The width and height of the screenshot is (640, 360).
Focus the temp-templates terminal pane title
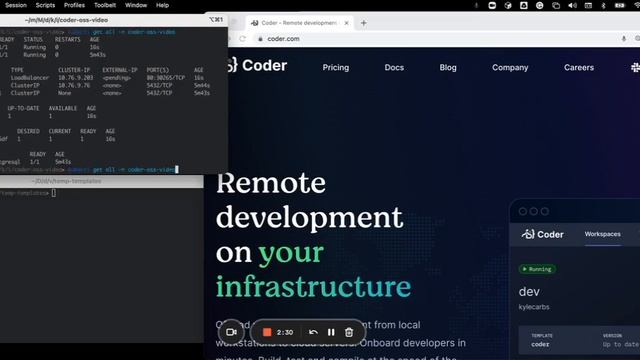pyautogui.click(x=67, y=181)
